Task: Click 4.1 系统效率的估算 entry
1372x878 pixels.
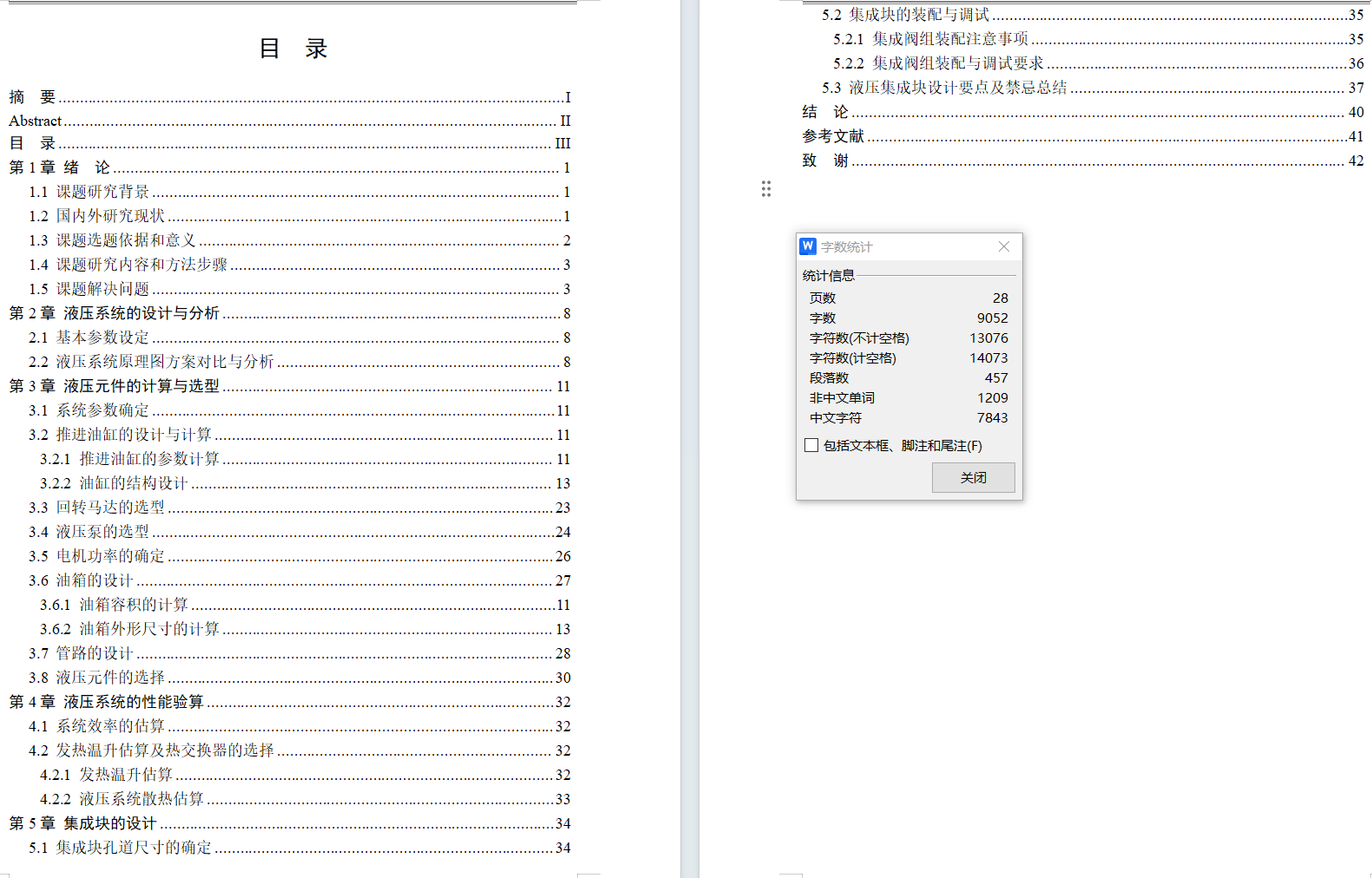Action: point(299,726)
